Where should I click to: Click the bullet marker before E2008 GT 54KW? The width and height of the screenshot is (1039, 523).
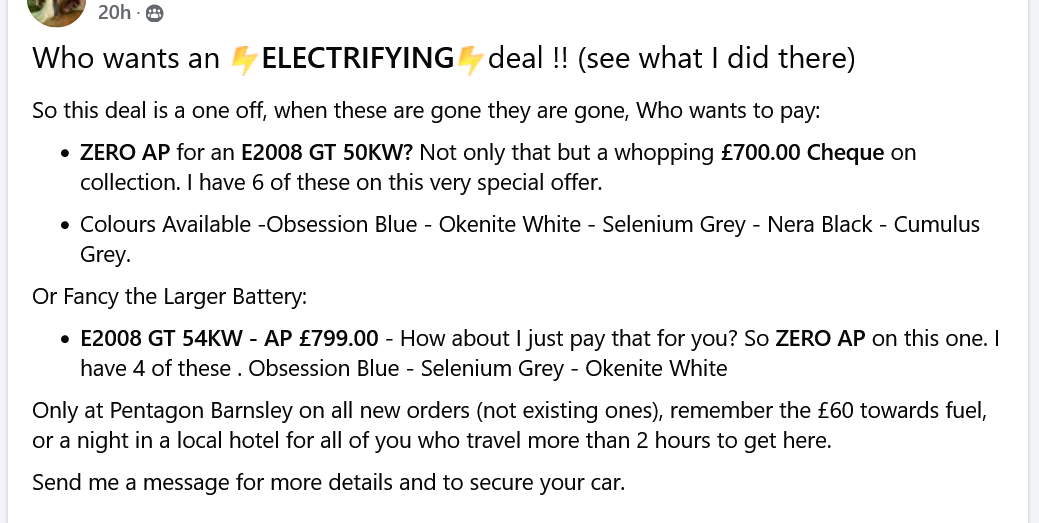66,339
